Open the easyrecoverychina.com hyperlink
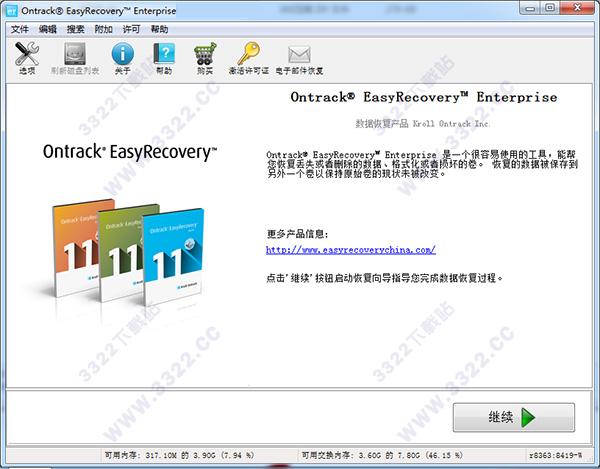This screenshot has height=469, width=600. click(x=351, y=250)
